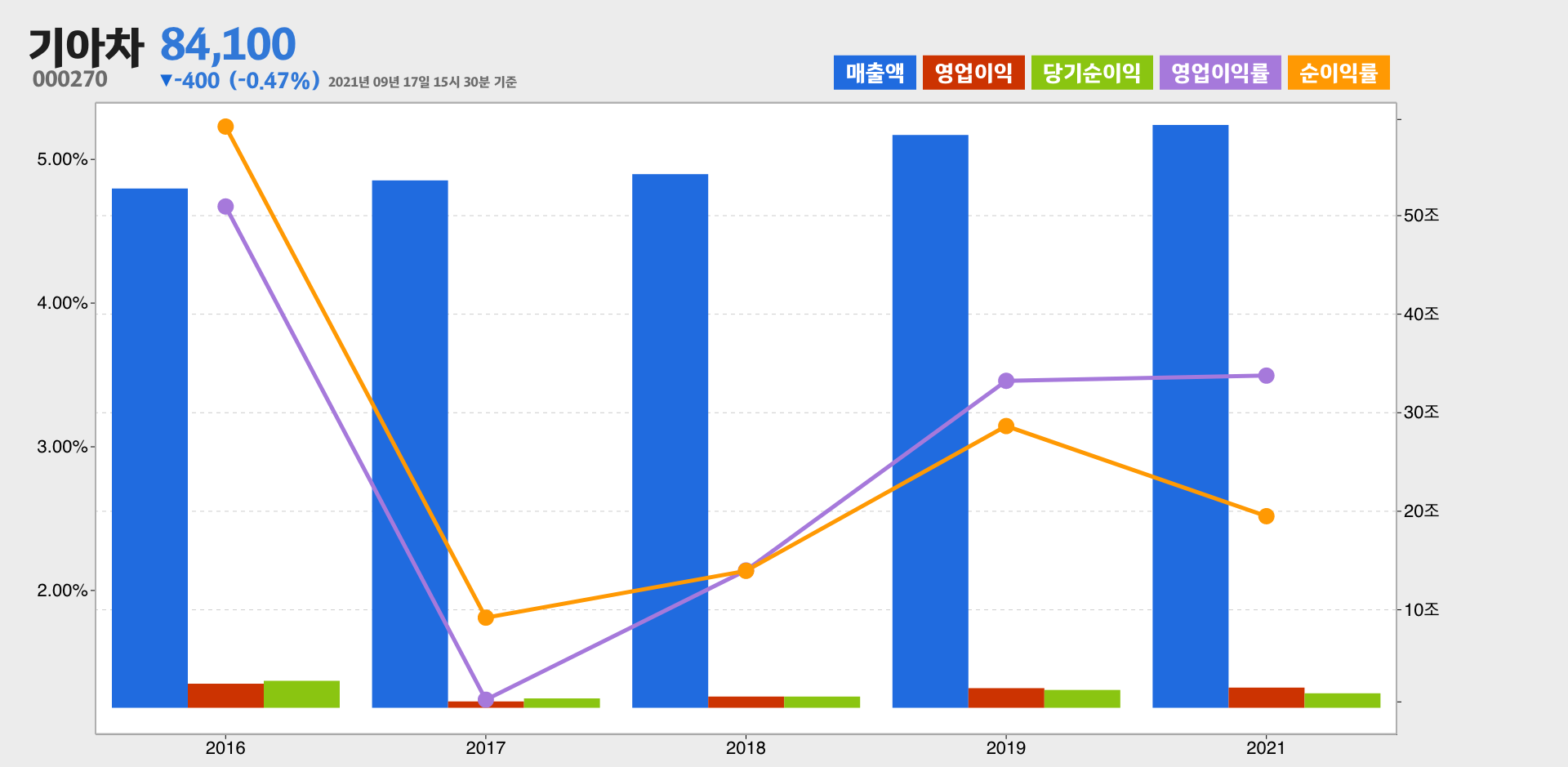
Task: Click the 2017 x-axis label
Action: (486, 747)
